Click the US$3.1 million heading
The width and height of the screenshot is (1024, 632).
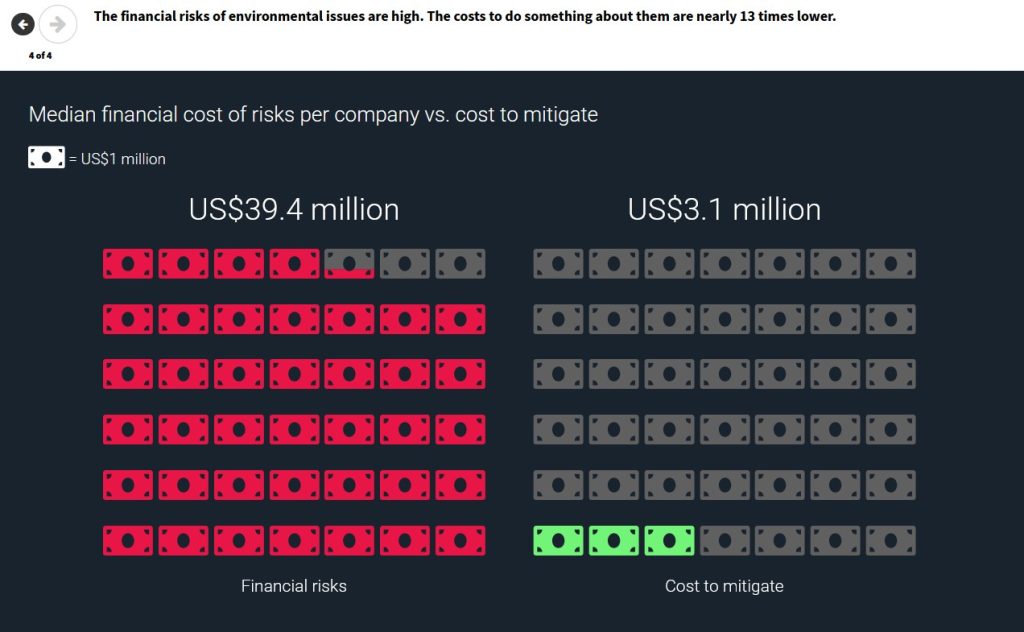point(724,210)
